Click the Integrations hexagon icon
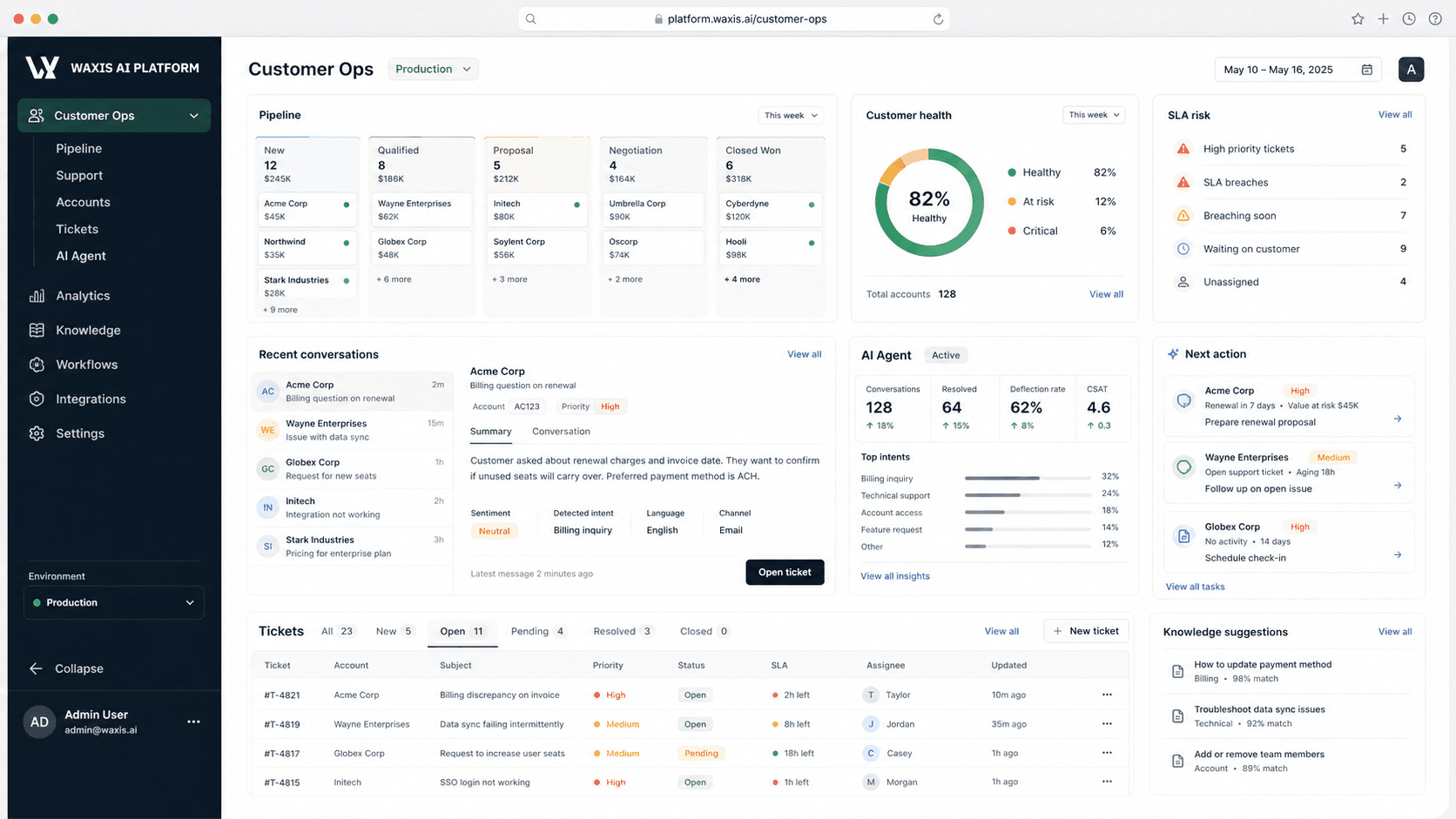The height and width of the screenshot is (819, 1456). [37, 399]
